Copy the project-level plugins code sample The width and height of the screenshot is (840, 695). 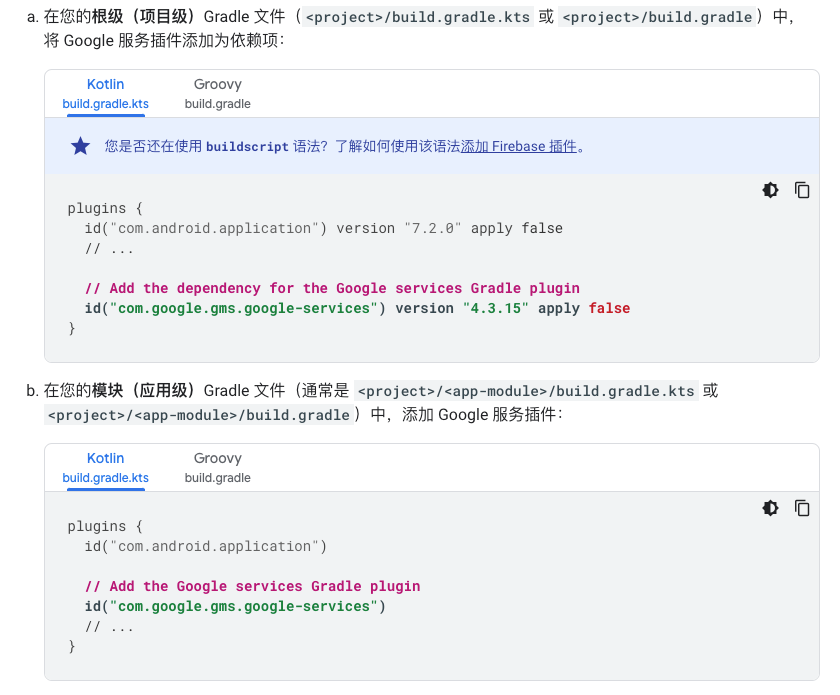click(802, 190)
